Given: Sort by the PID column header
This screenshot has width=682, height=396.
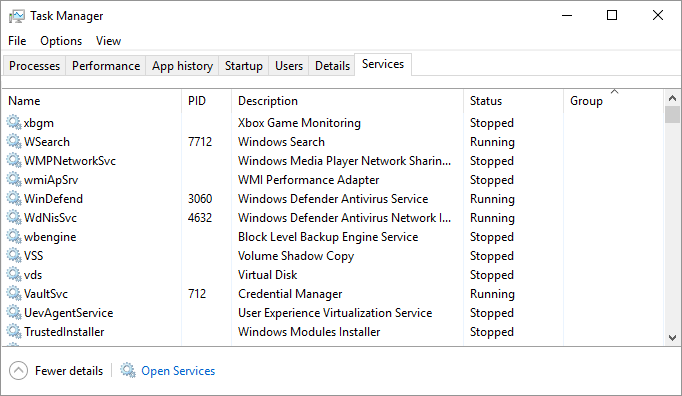Looking at the screenshot, I should pyautogui.click(x=207, y=101).
